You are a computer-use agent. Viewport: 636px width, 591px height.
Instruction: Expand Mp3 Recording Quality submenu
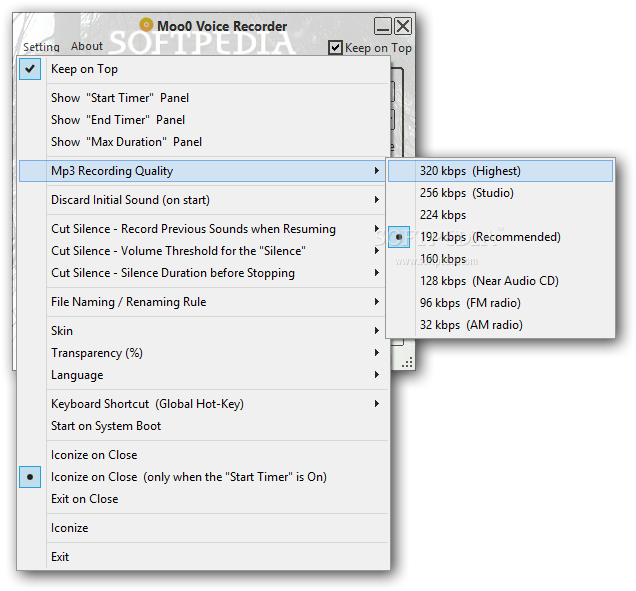point(204,171)
